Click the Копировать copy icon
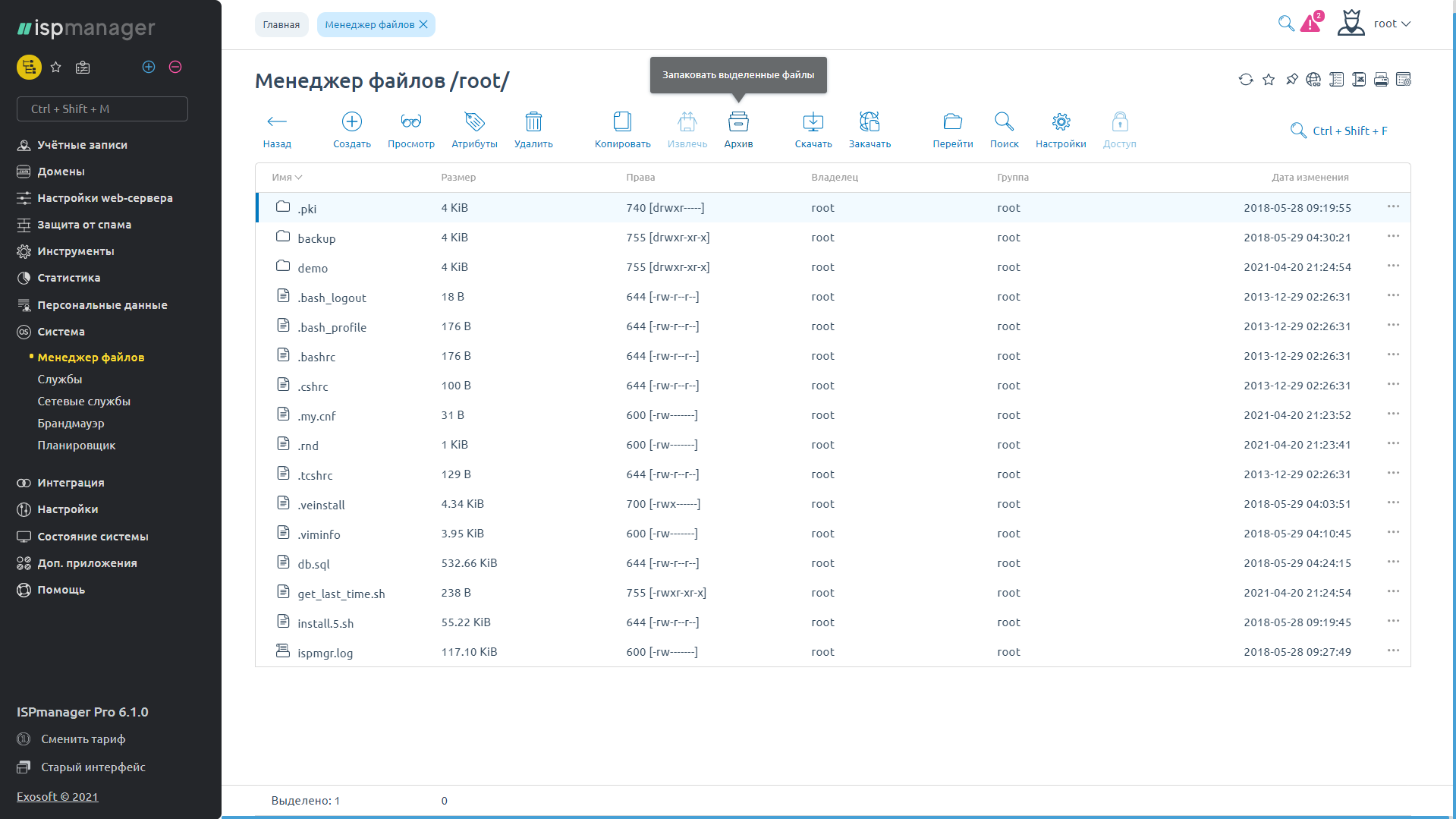 point(622,121)
